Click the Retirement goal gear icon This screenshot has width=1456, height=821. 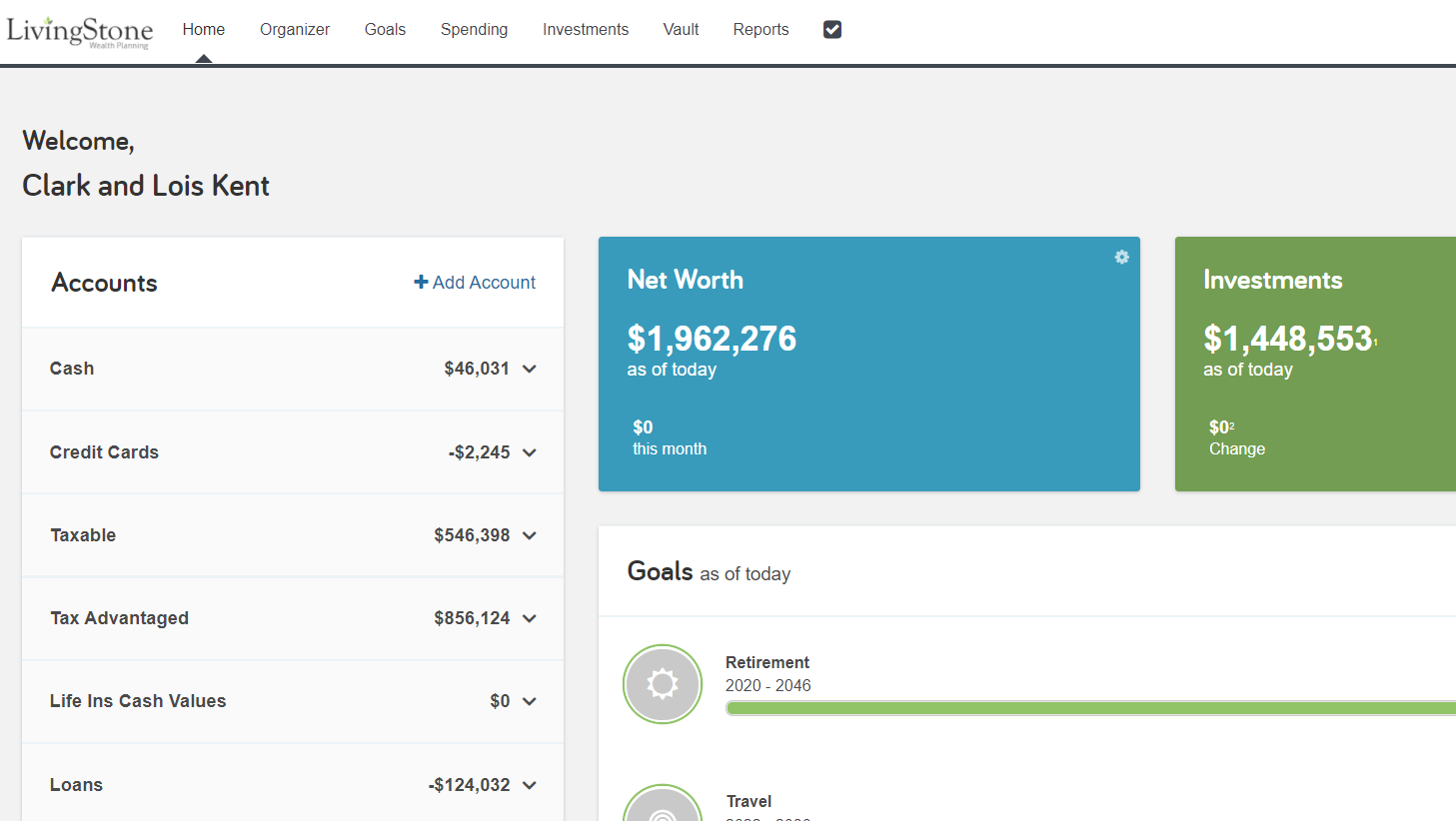pyautogui.click(x=663, y=684)
